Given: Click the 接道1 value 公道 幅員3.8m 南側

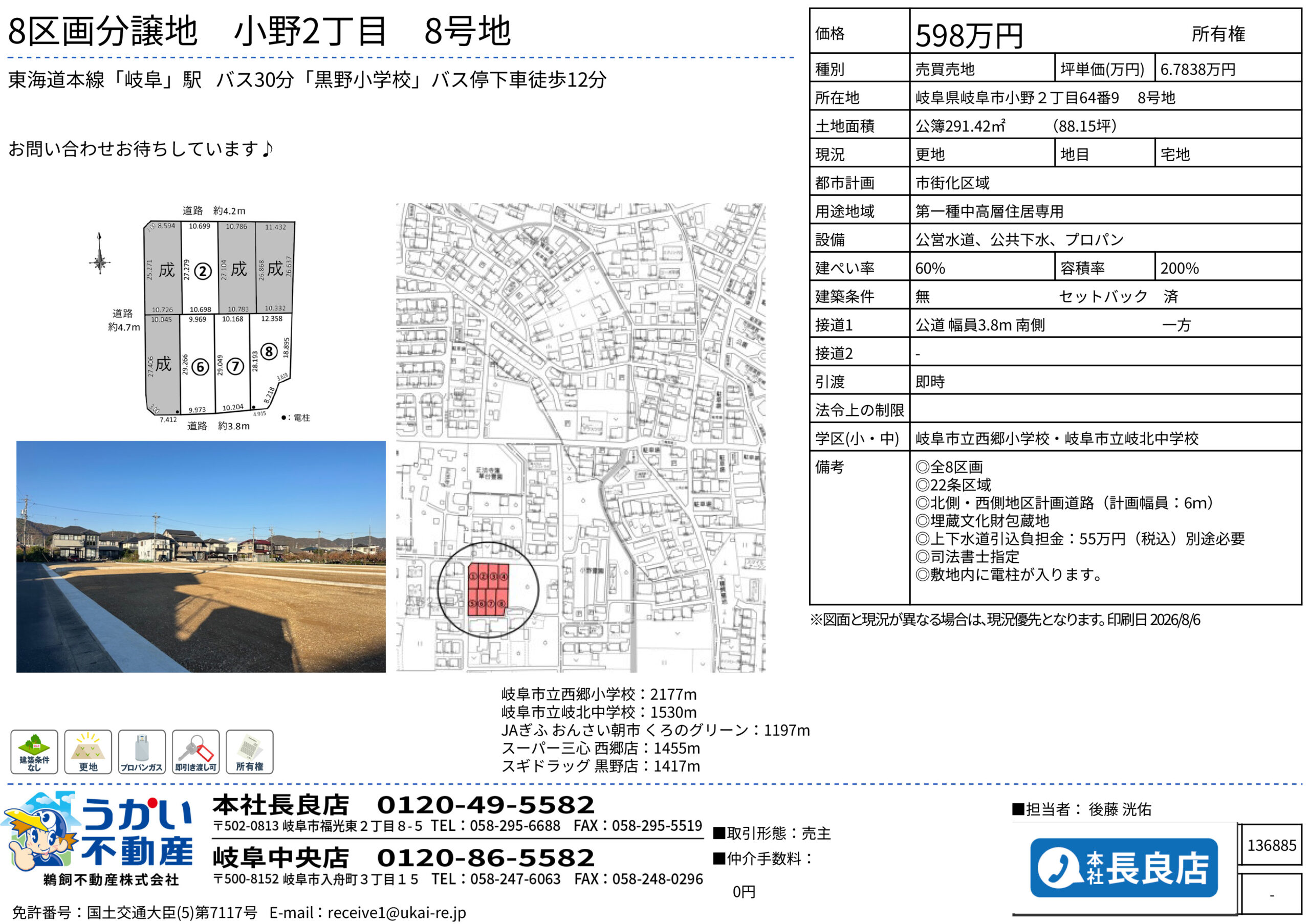Looking at the screenshot, I should (x=980, y=325).
